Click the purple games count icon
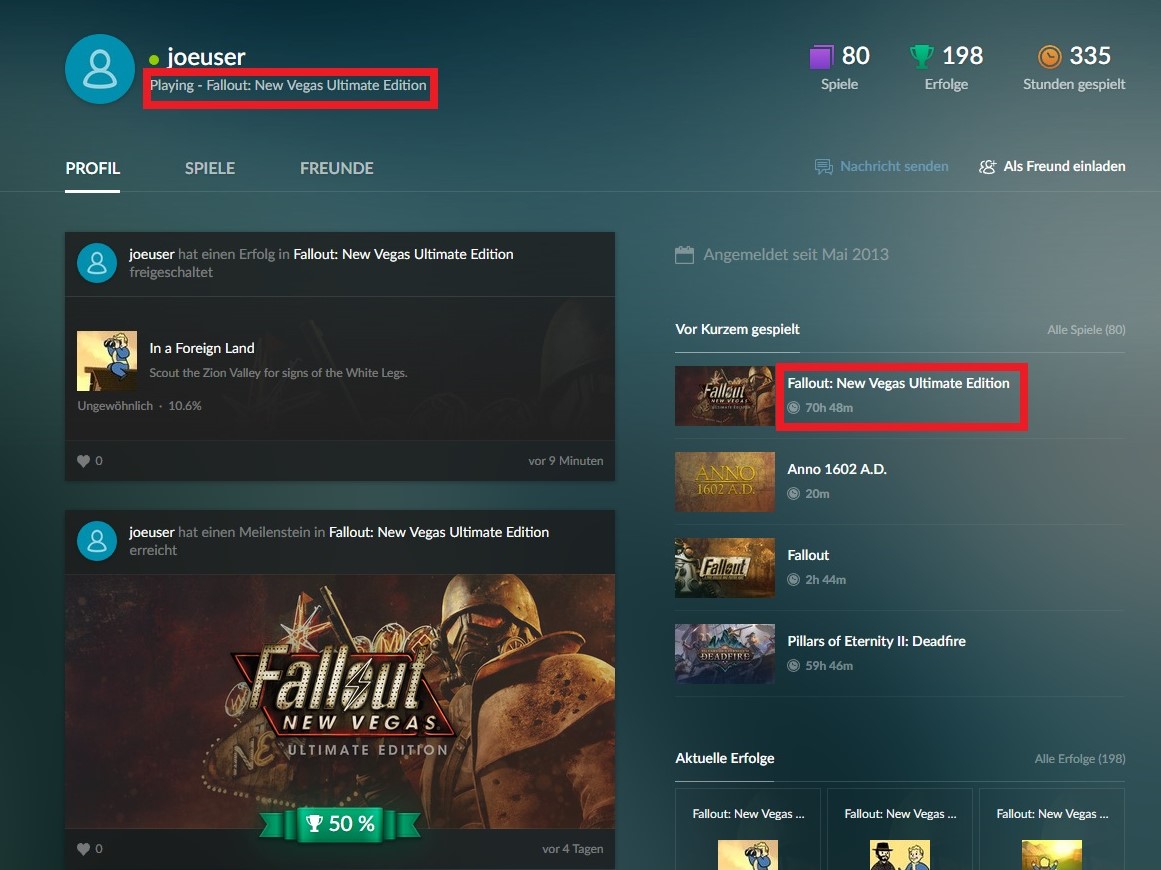Image resolution: width=1161 pixels, height=870 pixels. click(x=821, y=56)
